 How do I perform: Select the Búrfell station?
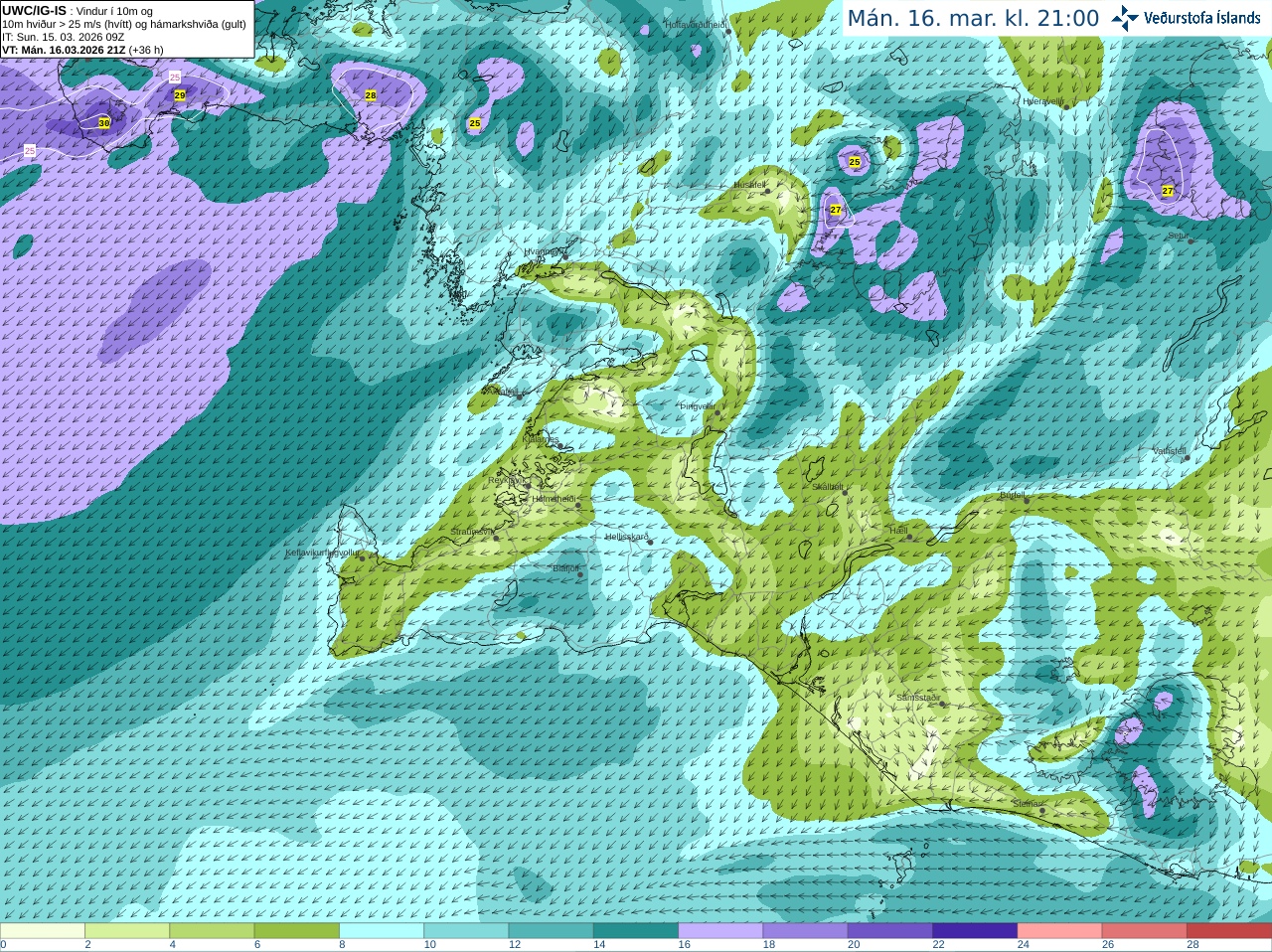coord(1025,500)
